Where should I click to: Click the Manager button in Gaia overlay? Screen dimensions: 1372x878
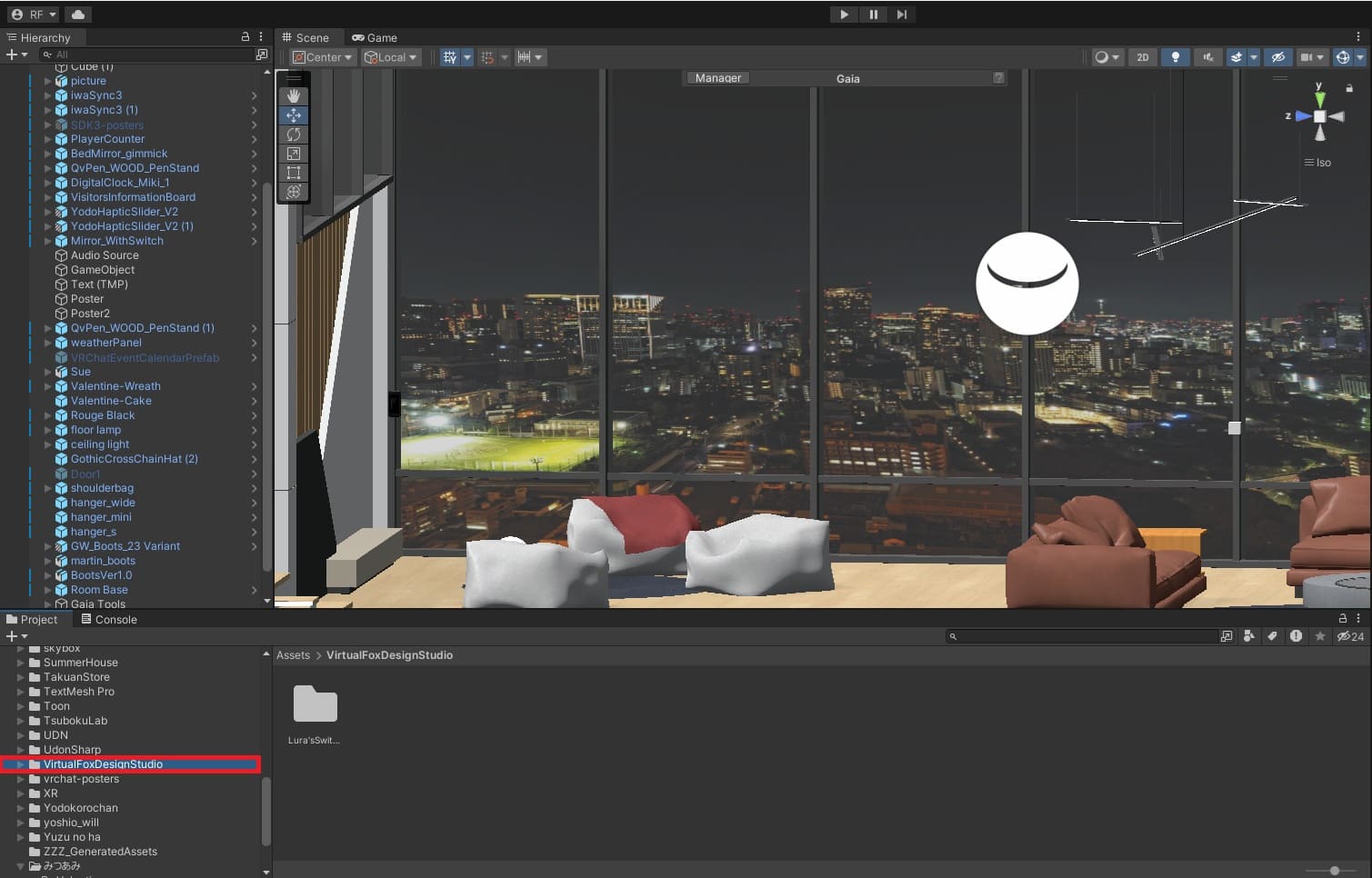717,78
